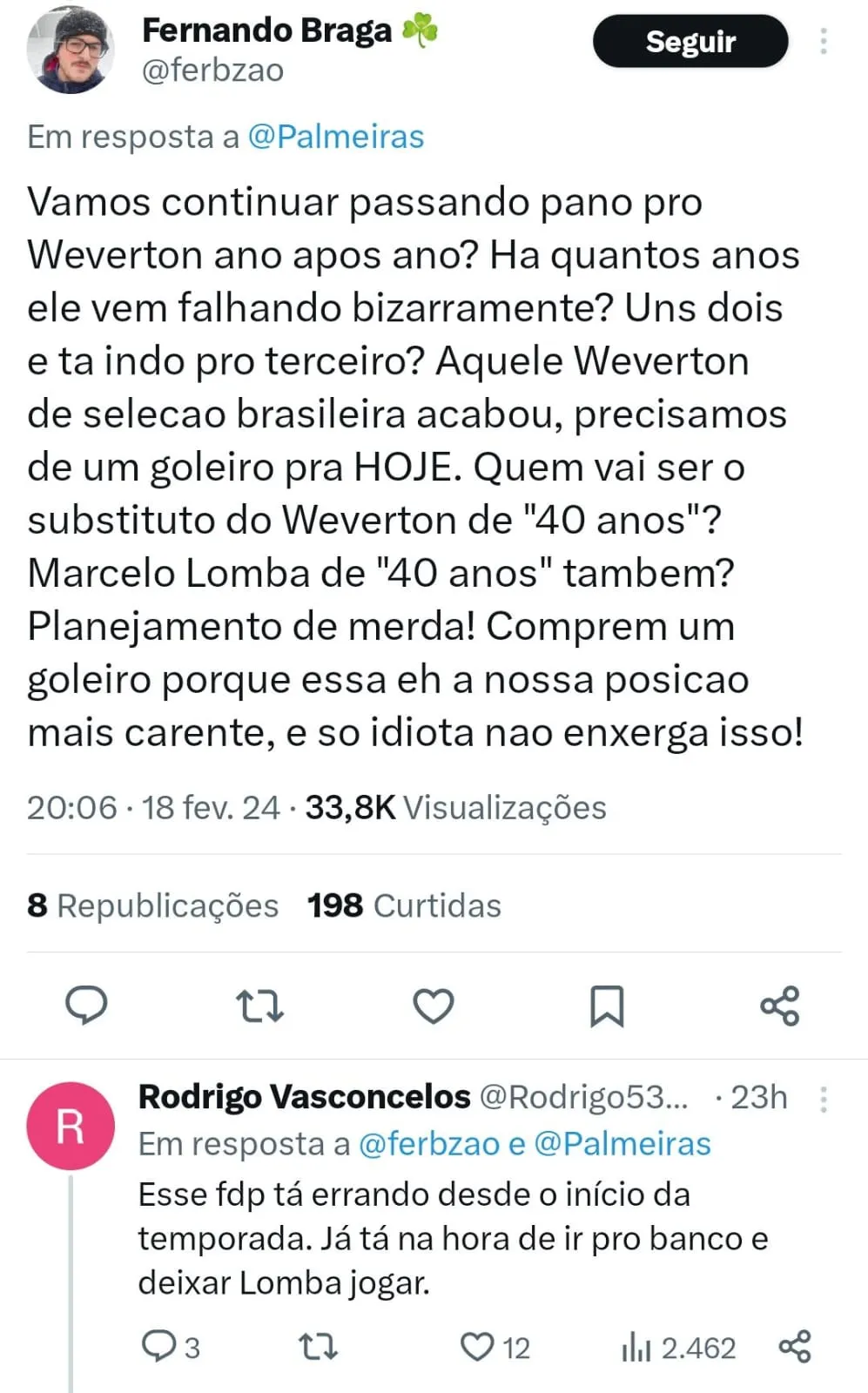
Task: Open @ferbzao link in reply
Action: [x=429, y=1143]
